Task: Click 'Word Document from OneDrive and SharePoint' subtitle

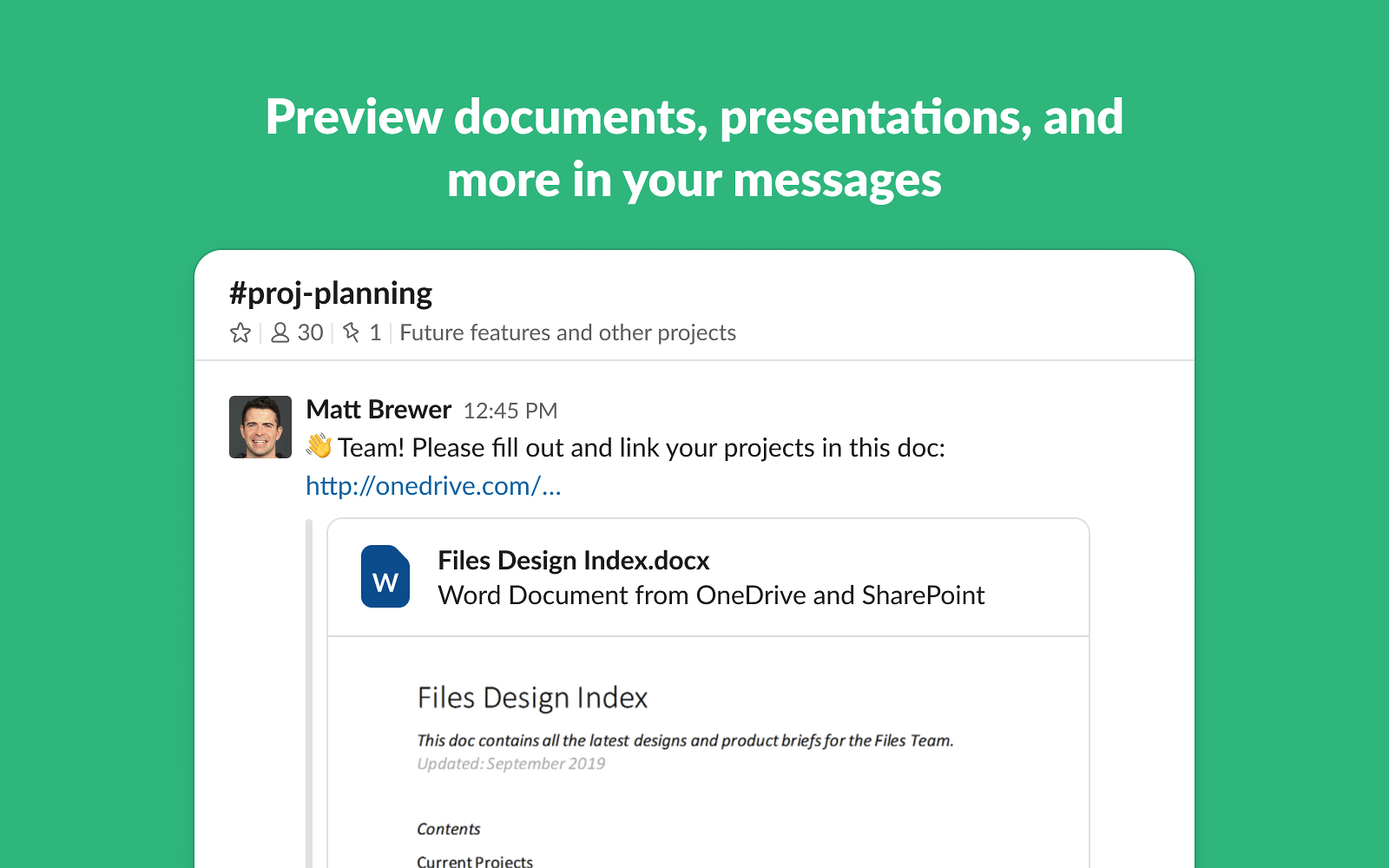Action: coord(710,595)
